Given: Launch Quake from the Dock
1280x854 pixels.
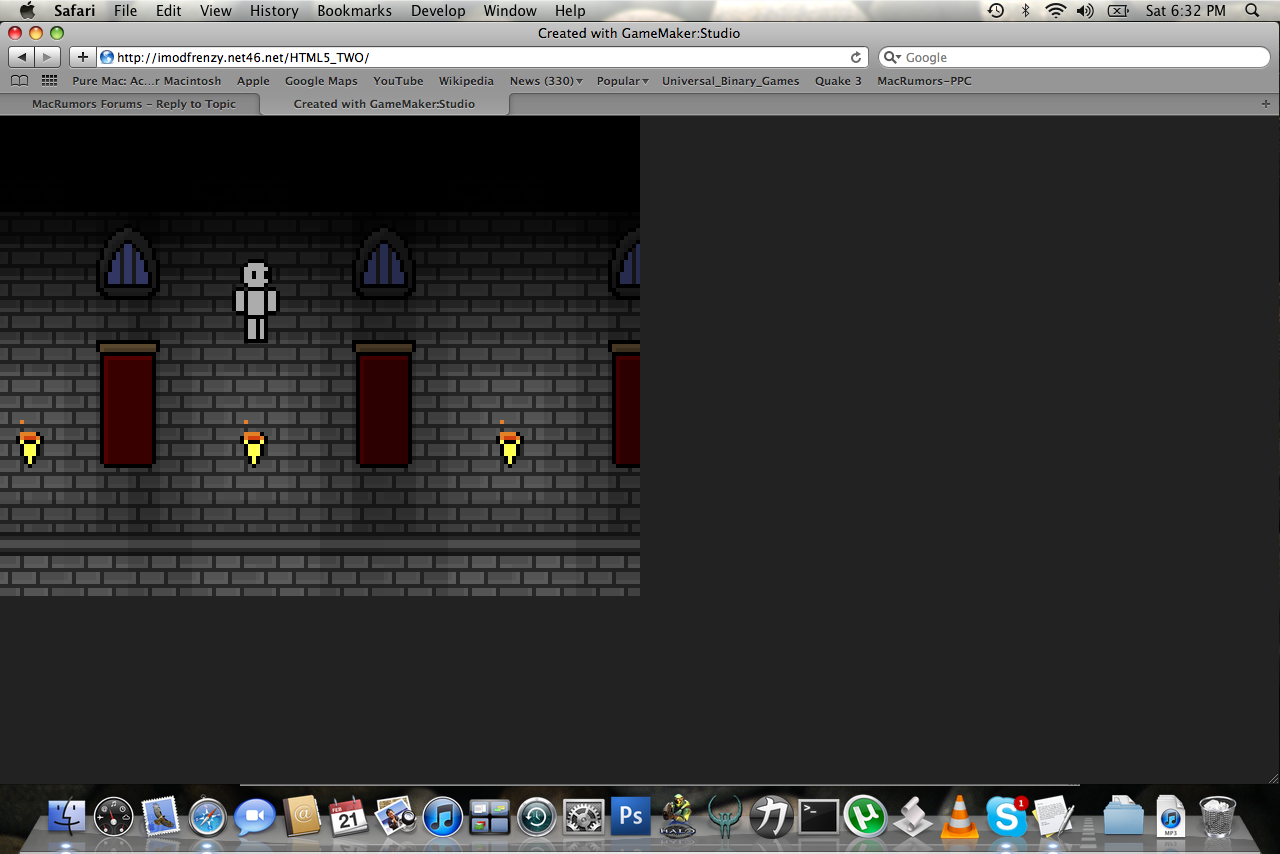Looking at the screenshot, I should (x=724, y=817).
